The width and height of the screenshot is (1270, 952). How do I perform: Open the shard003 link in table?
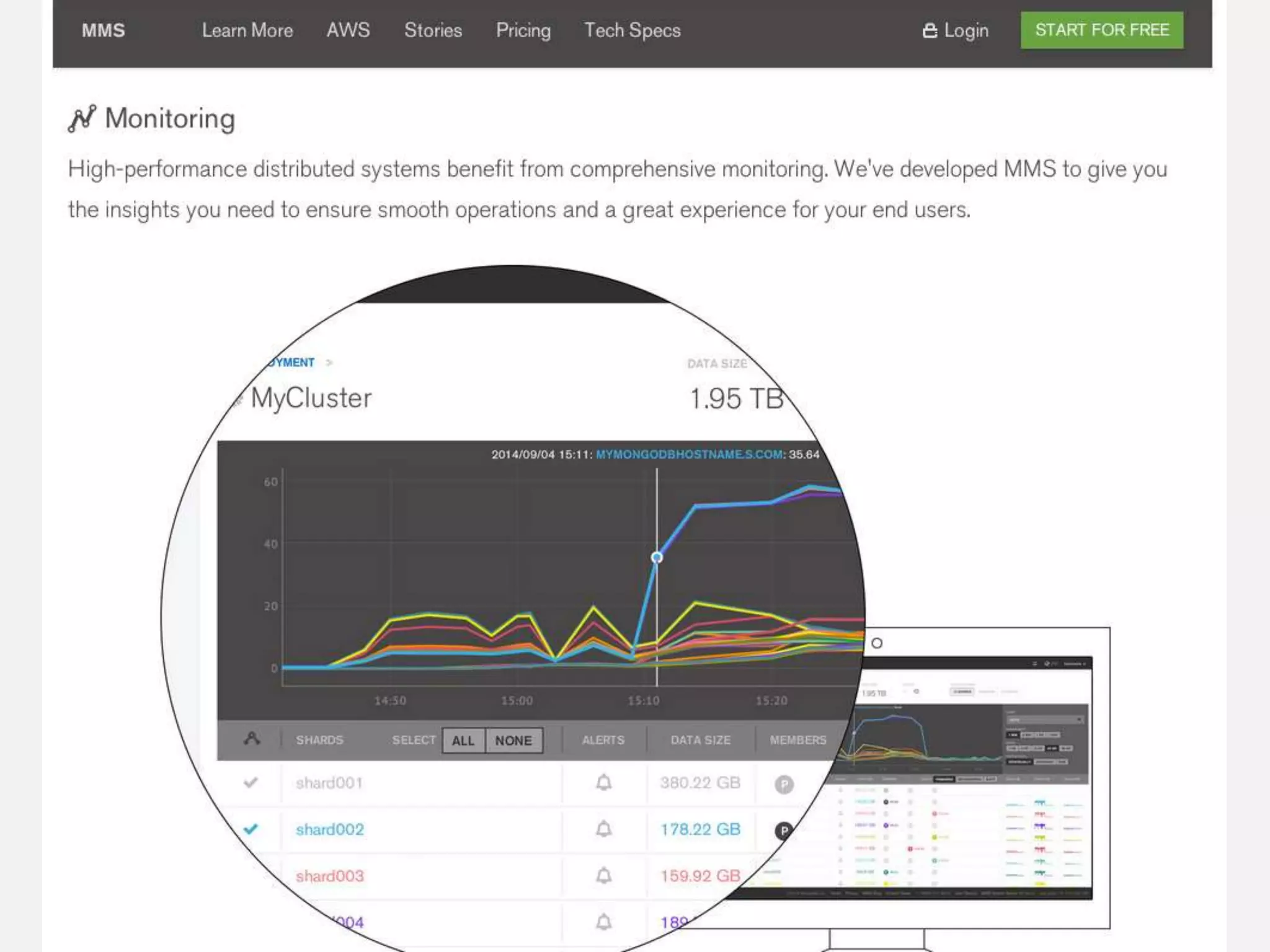[329, 876]
